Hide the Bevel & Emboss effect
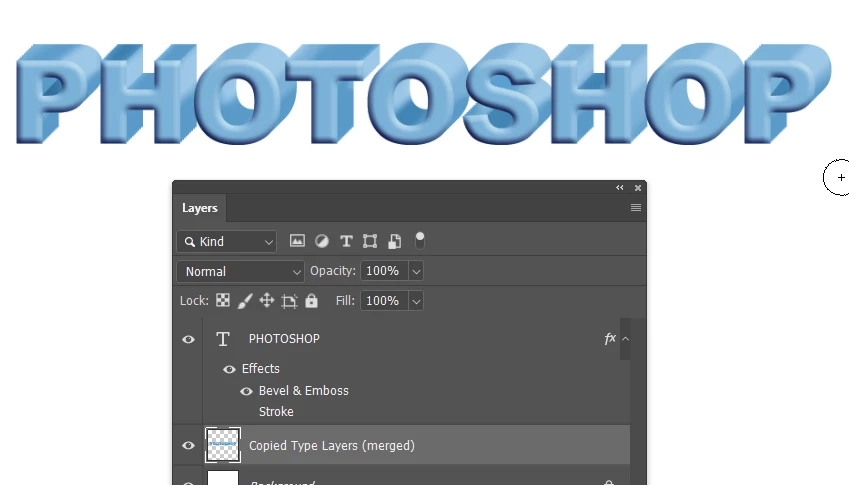The width and height of the screenshot is (849, 485). pyautogui.click(x=246, y=391)
